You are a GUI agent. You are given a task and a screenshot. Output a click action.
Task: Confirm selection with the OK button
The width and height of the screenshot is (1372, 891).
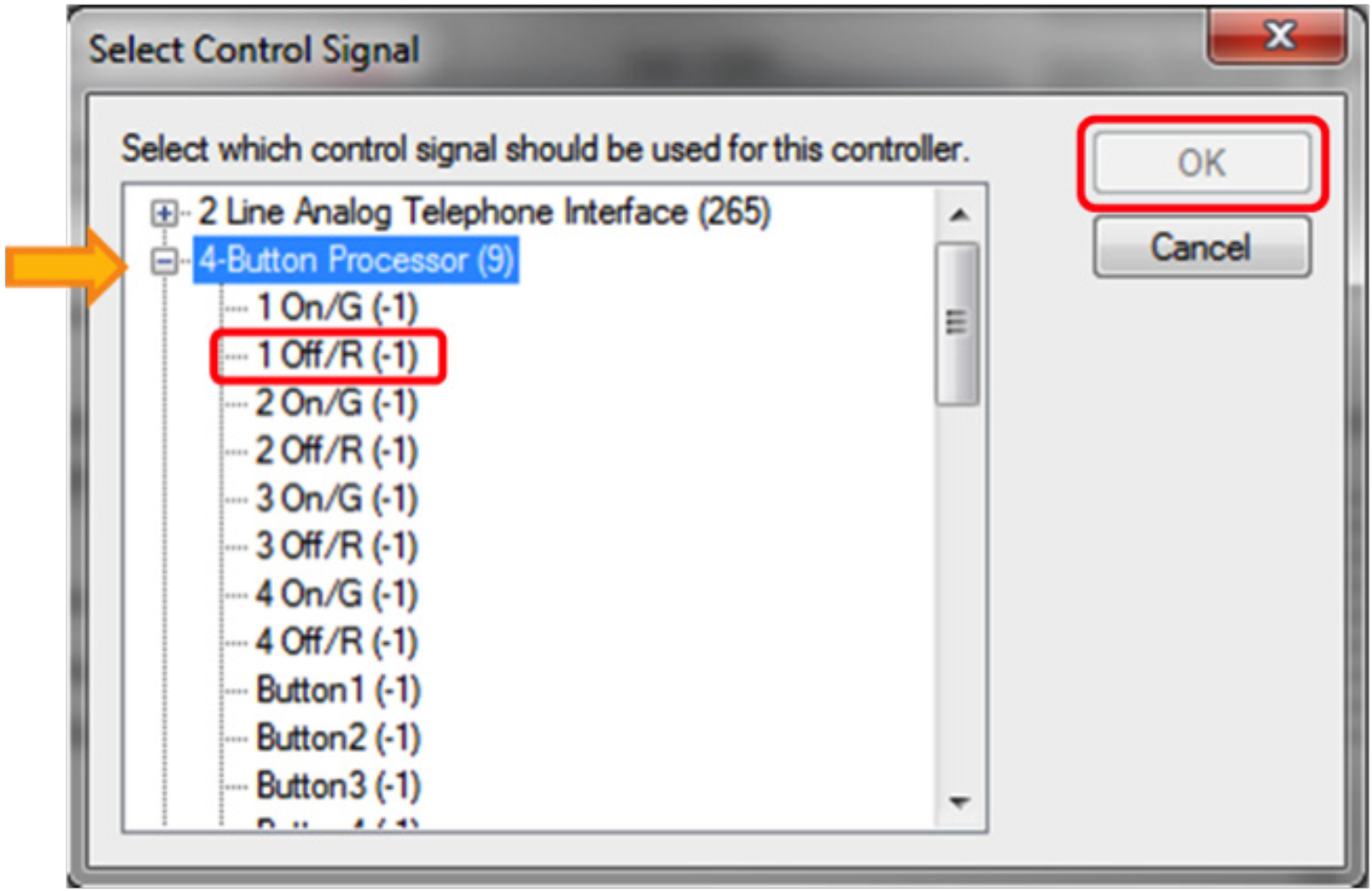pos(1201,163)
